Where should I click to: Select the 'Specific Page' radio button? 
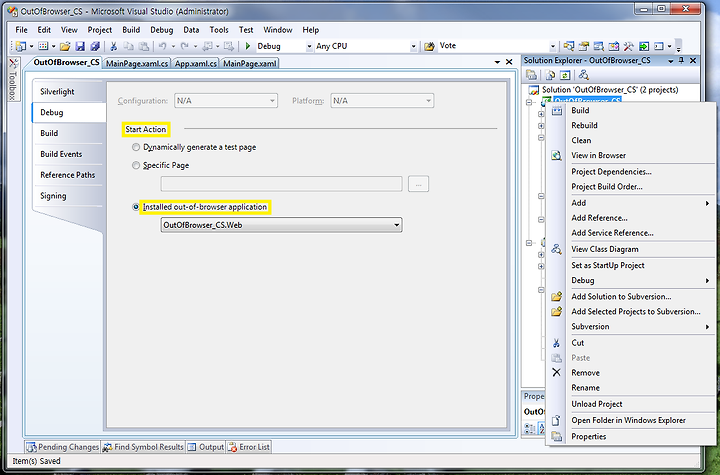tap(136, 165)
